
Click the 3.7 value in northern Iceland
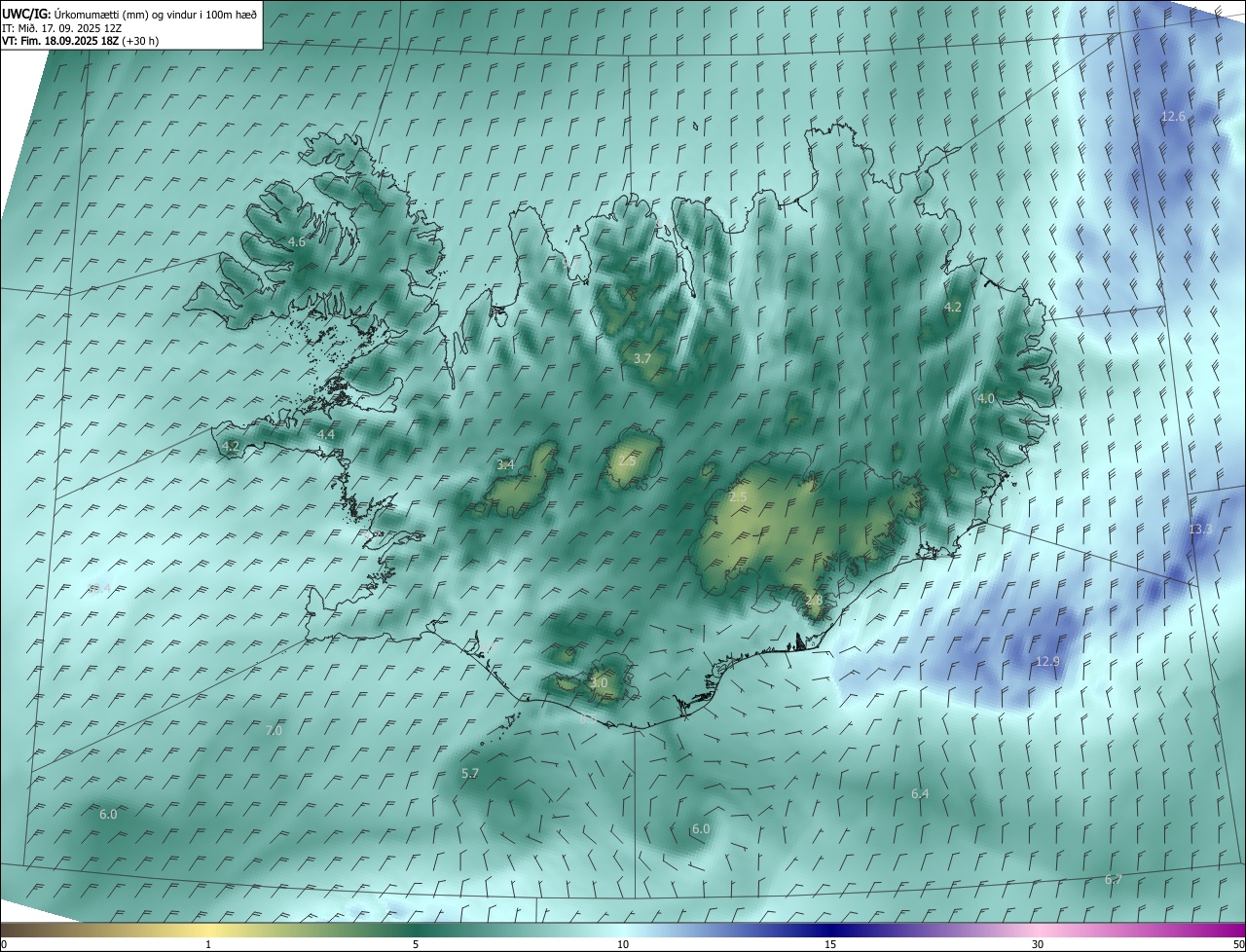tap(641, 359)
